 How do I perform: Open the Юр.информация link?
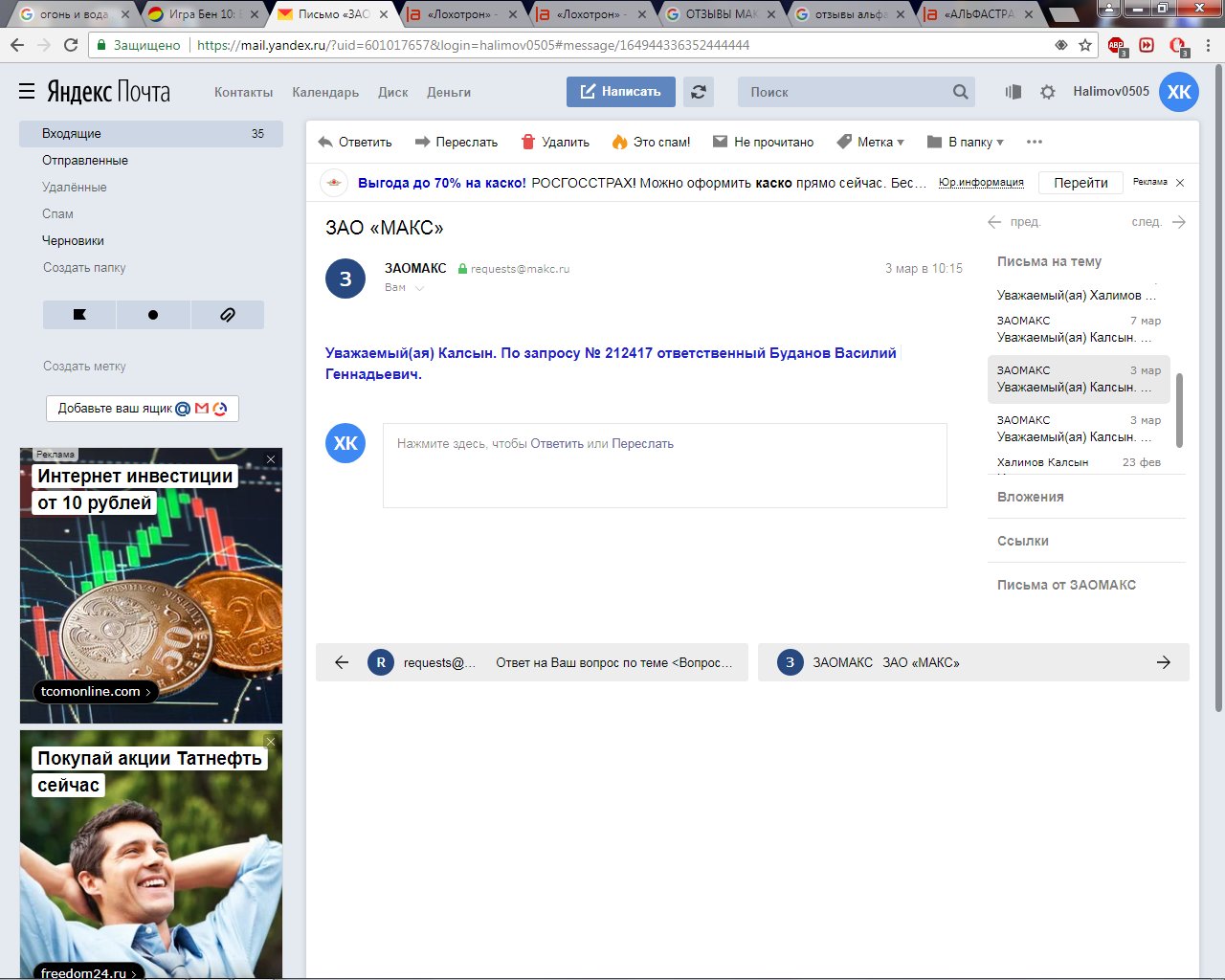981,182
